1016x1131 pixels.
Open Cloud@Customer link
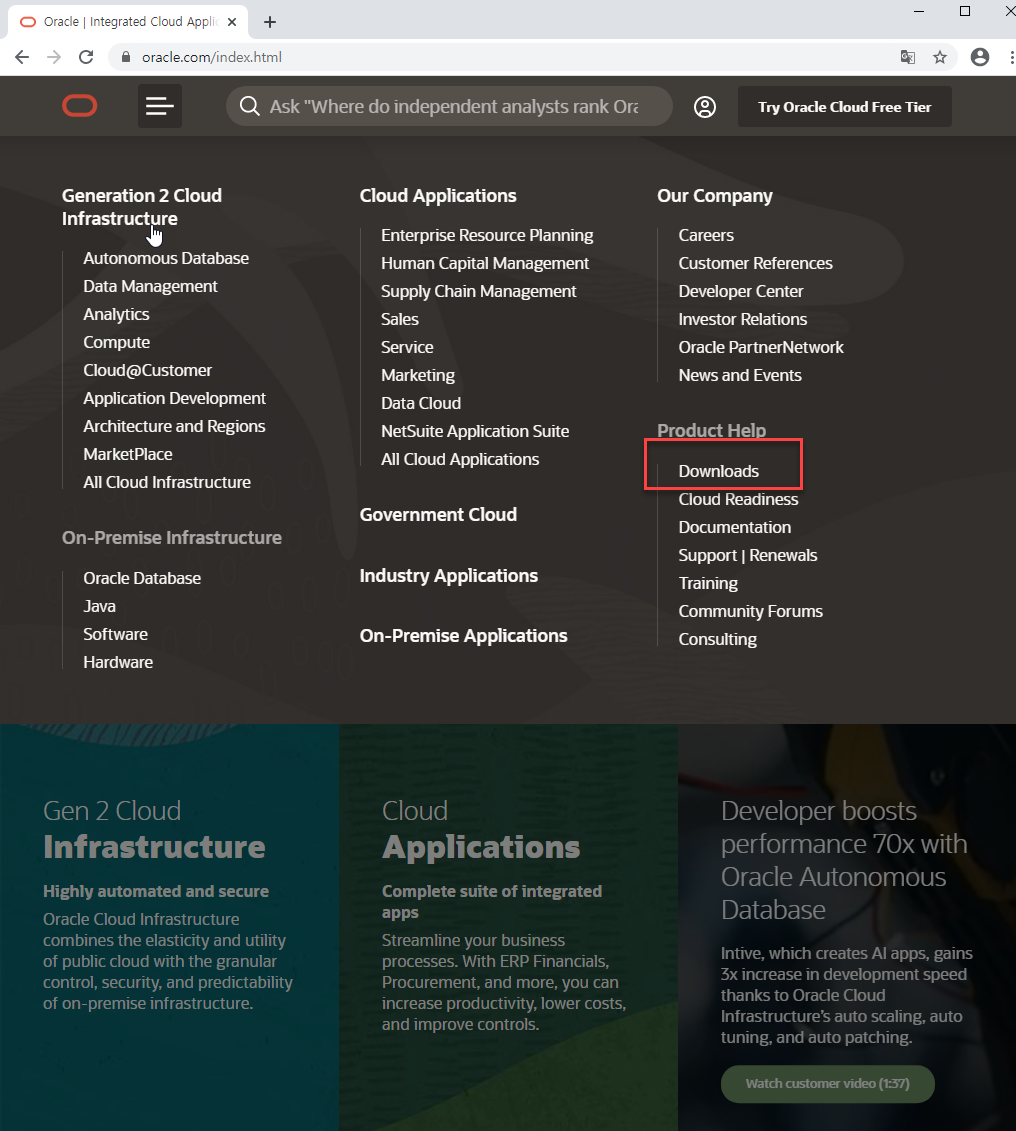[147, 370]
